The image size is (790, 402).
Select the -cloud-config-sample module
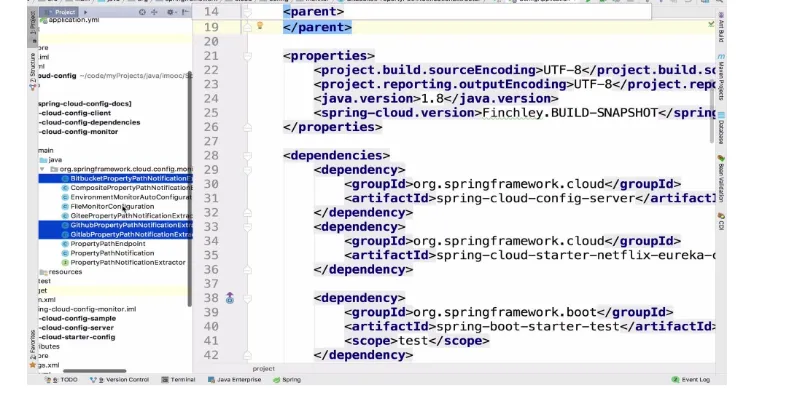coord(77,318)
